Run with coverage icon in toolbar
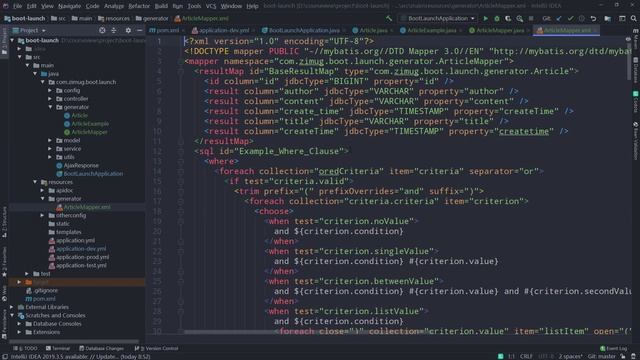640x360 pixels. (508, 18)
